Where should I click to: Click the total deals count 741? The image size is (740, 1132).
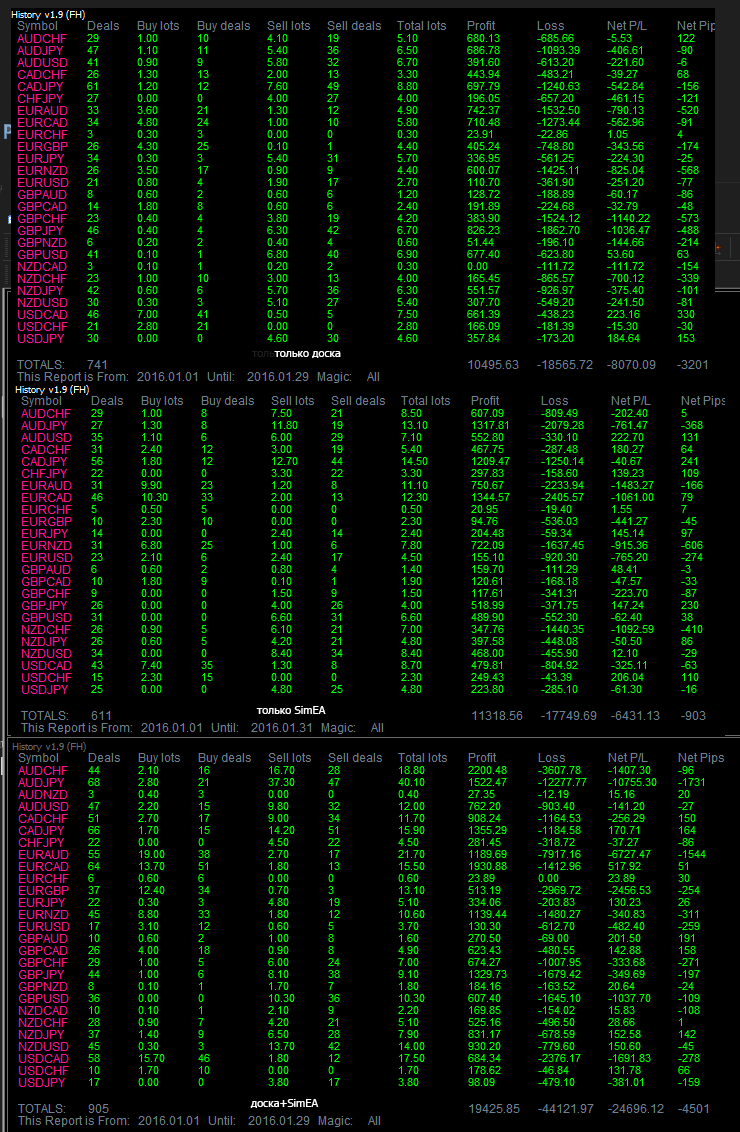pyautogui.click(x=97, y=365)
